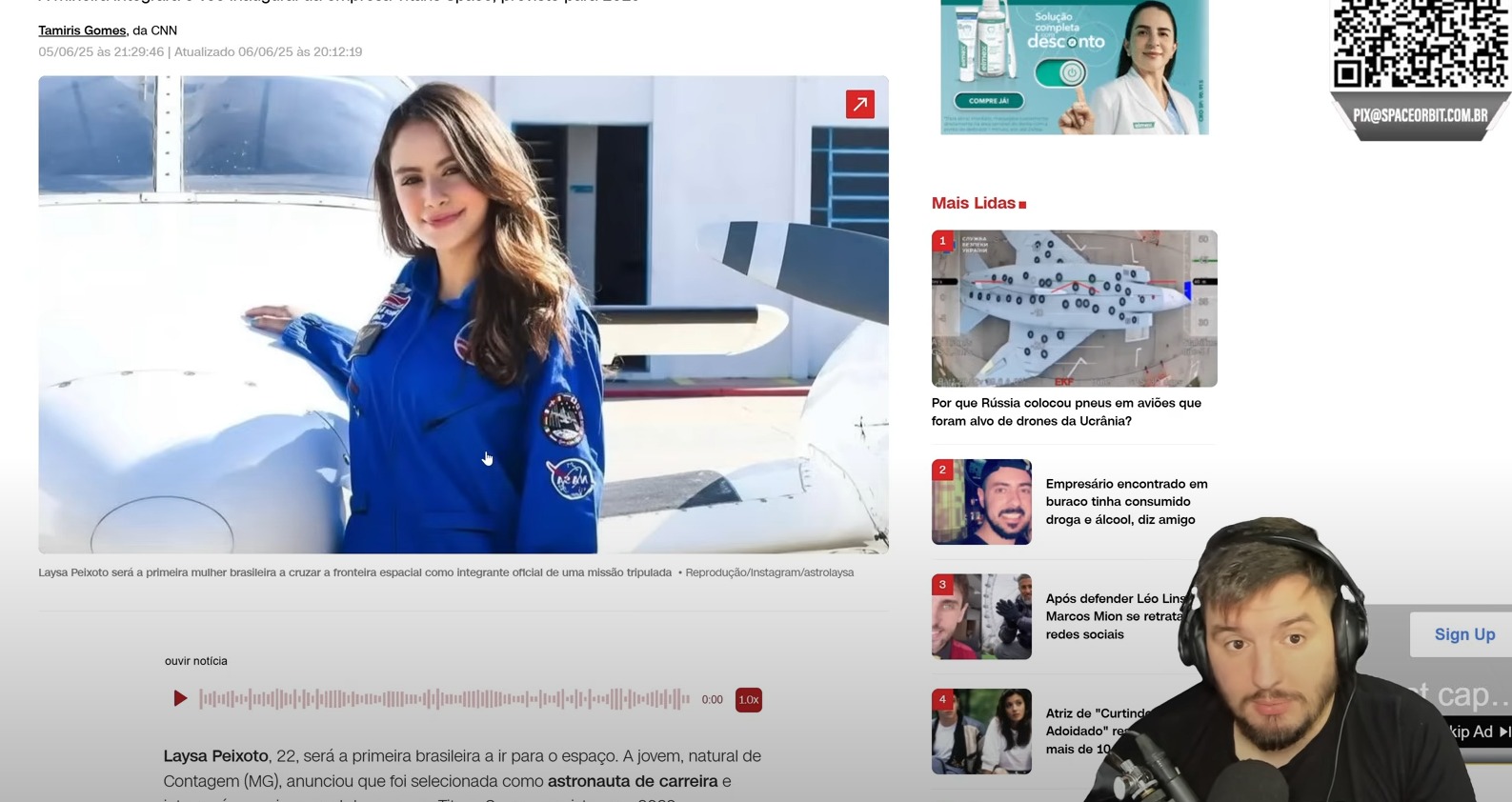Open 'Após defender Léo Lins' headline
This screenshot has width=1512, height=802.
1115,616
